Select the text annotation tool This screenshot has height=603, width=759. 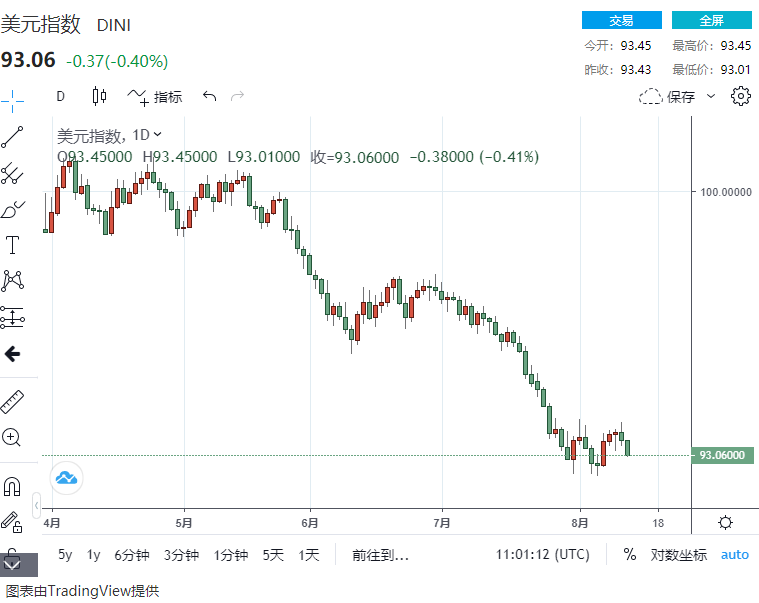pos(12,245)
